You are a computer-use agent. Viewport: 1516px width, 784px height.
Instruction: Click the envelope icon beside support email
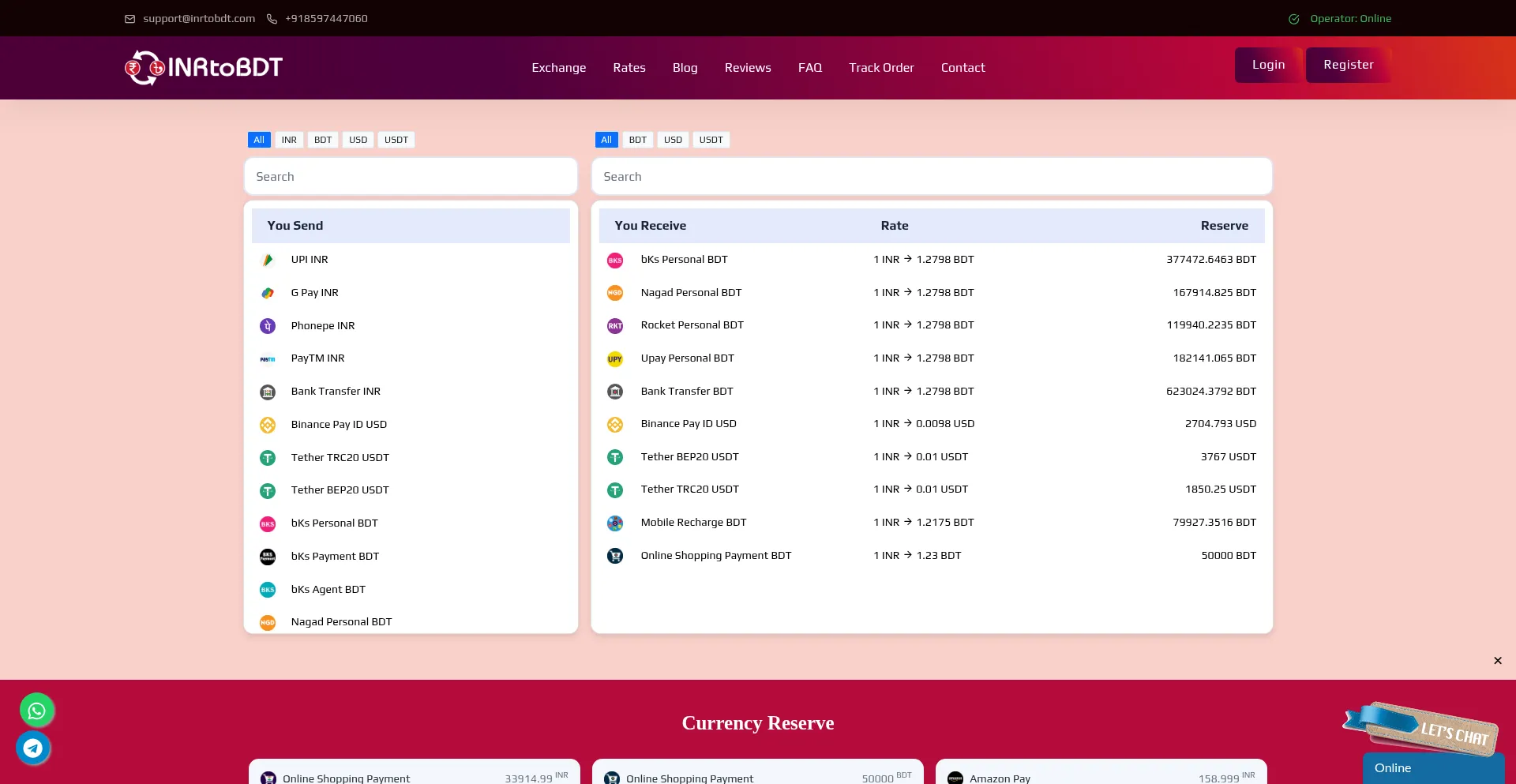click(x=129, y=19)
